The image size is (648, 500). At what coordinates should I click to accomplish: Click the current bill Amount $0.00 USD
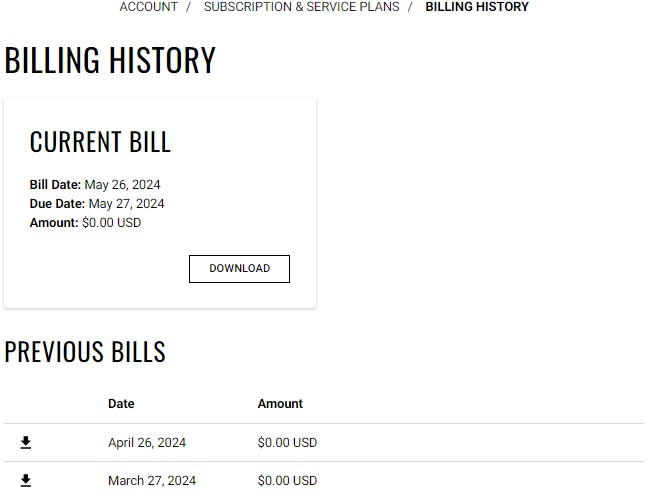(86, 223)
